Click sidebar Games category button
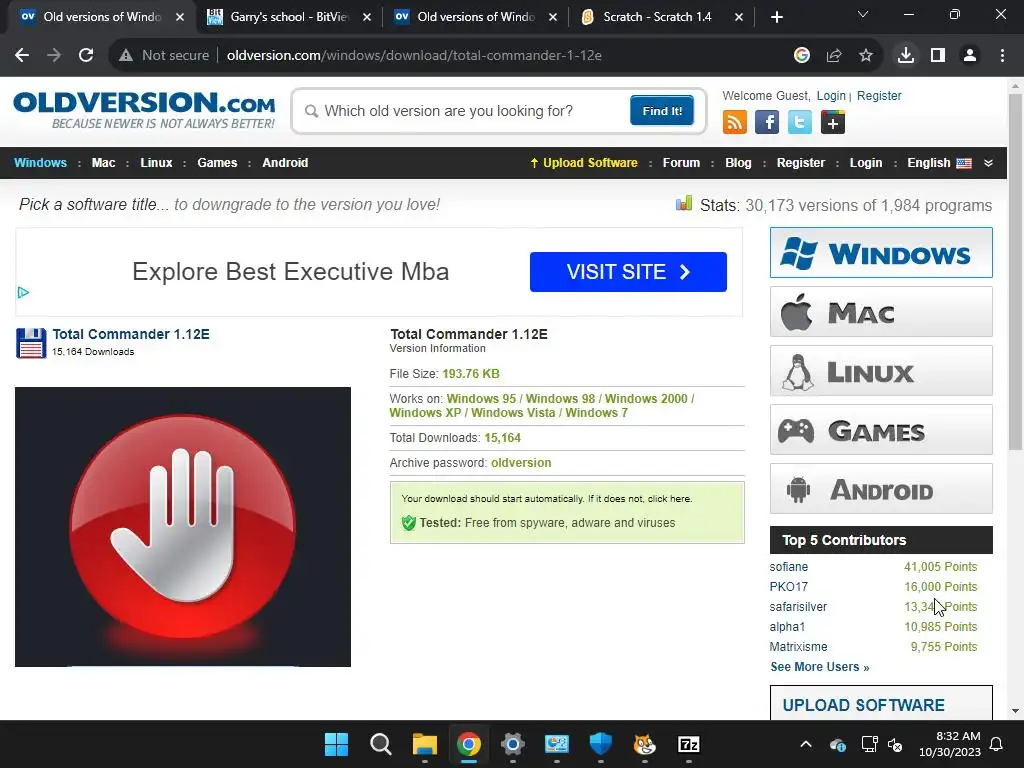This screenshot has height=768, width=1024. tap(881, 430)
